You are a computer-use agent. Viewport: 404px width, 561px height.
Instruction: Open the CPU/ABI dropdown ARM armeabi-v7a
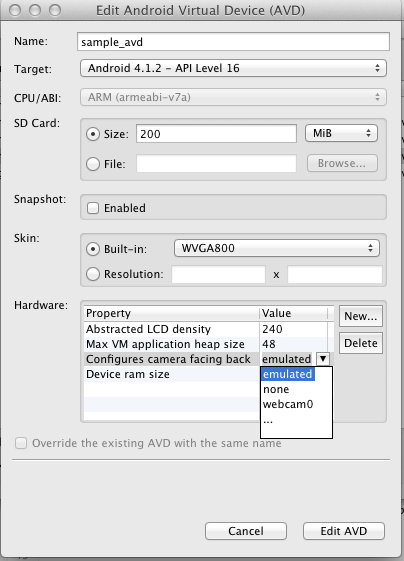[233, 97]
